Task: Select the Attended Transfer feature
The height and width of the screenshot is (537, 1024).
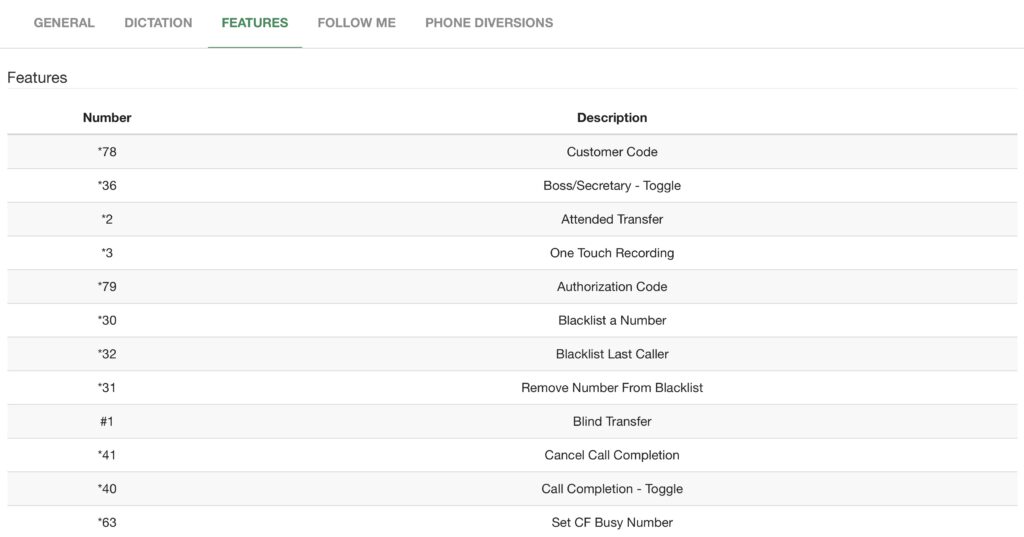Action: click(x=612, y=220)
